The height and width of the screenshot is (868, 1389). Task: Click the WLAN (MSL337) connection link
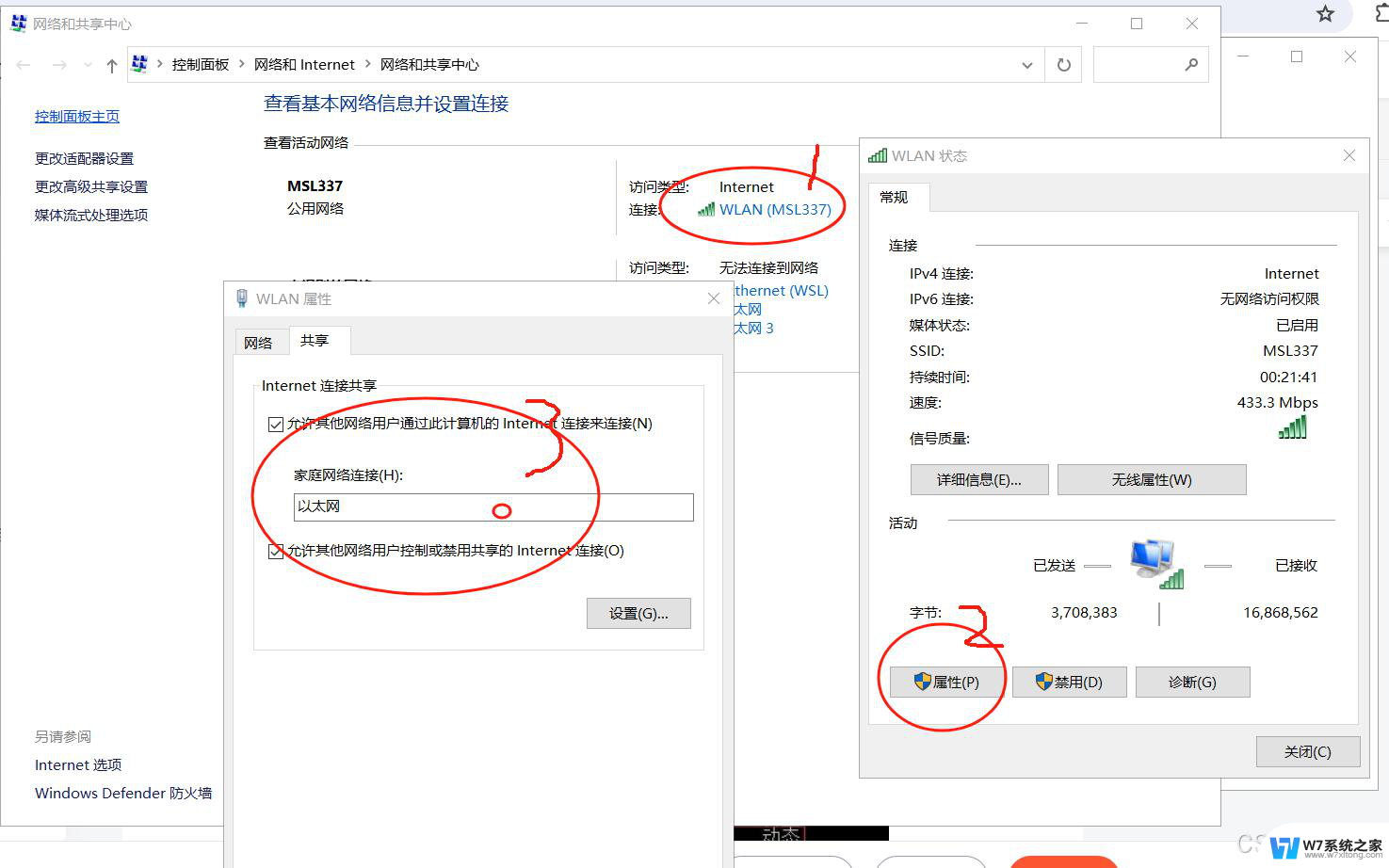(x=775, y=210)
